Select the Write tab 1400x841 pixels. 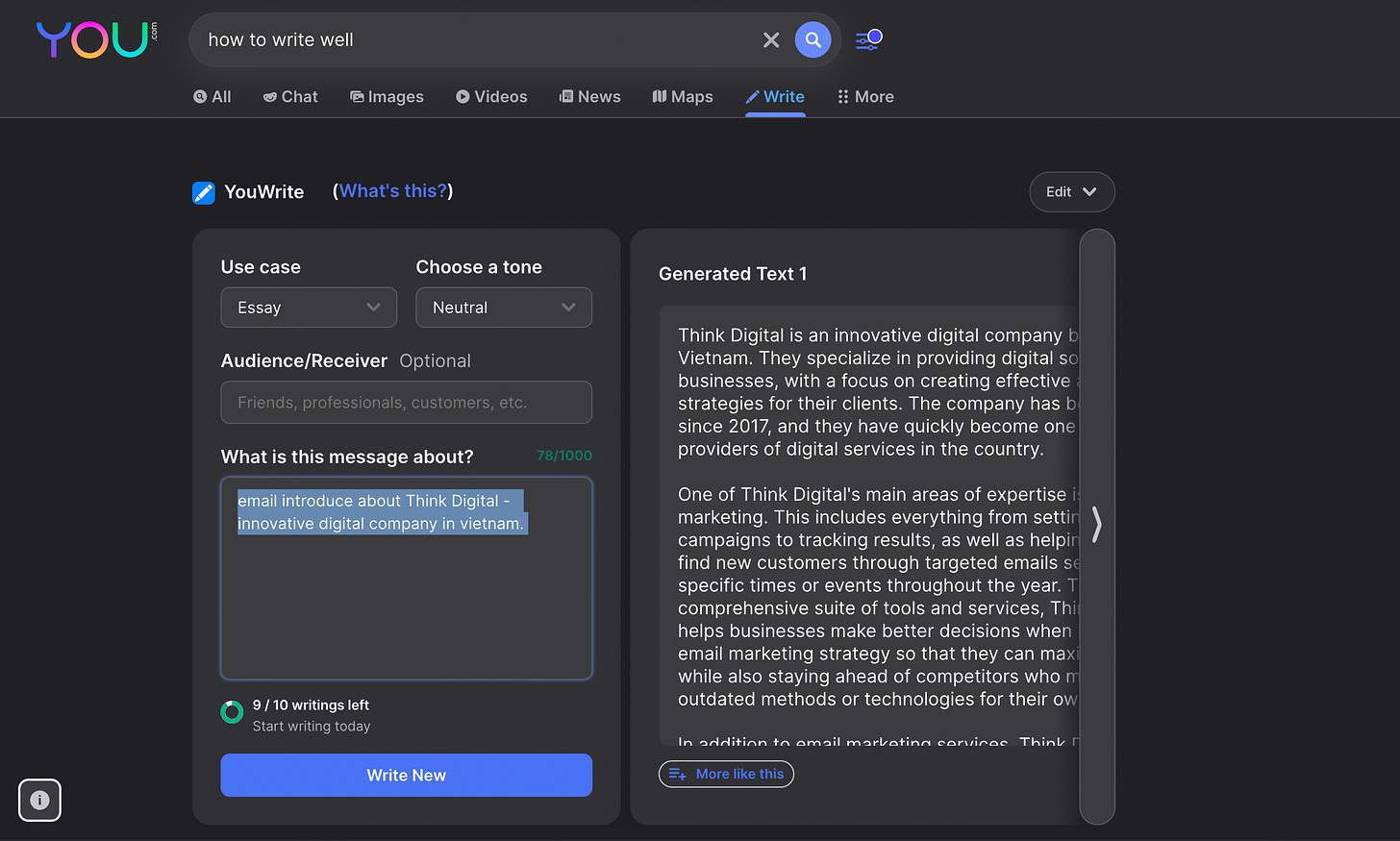(775, 97)
